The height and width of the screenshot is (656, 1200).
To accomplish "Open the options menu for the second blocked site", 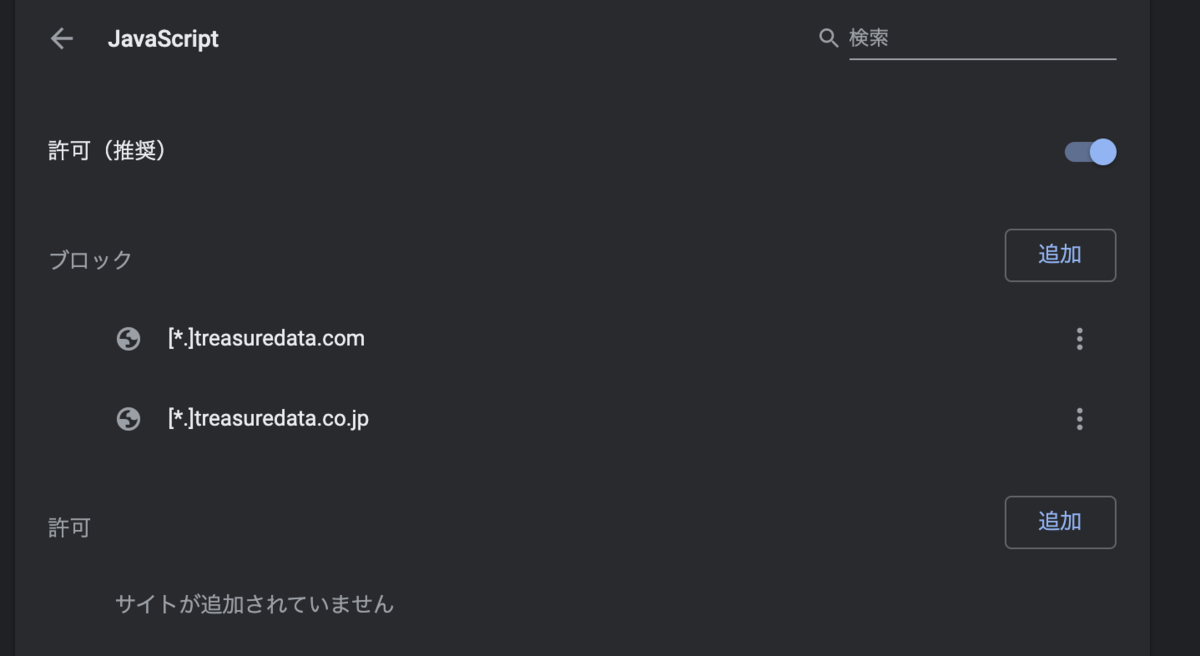I will point(1079,419).
